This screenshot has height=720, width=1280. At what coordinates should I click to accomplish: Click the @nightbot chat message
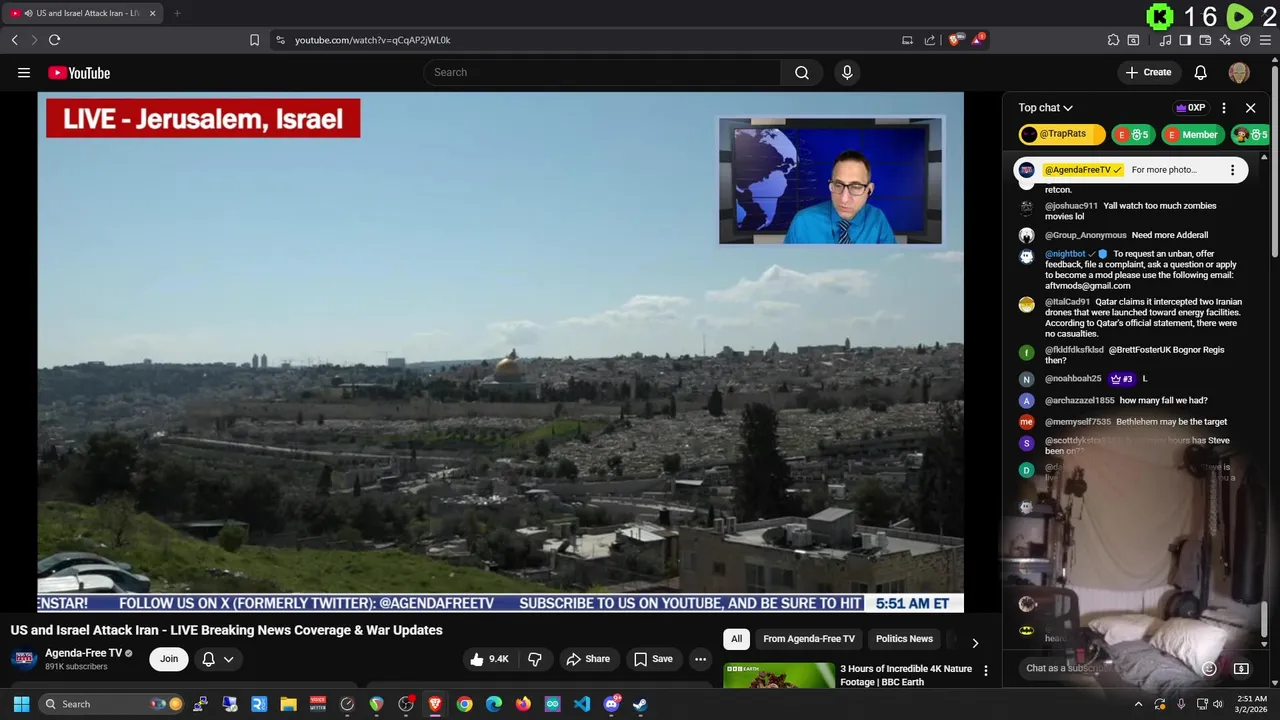[x=1130, y=270]
